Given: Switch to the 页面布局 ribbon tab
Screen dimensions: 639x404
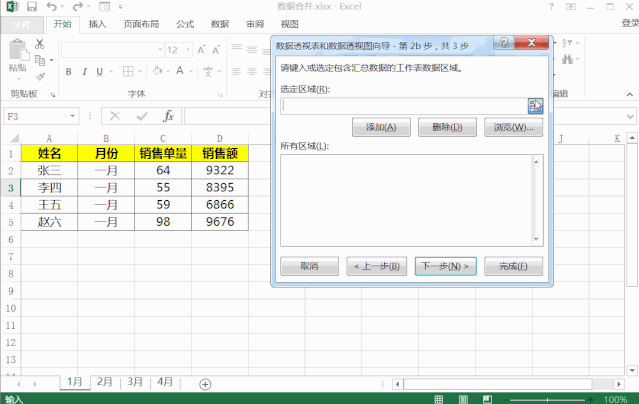Looking at the screenshot, I should point(141,24).
